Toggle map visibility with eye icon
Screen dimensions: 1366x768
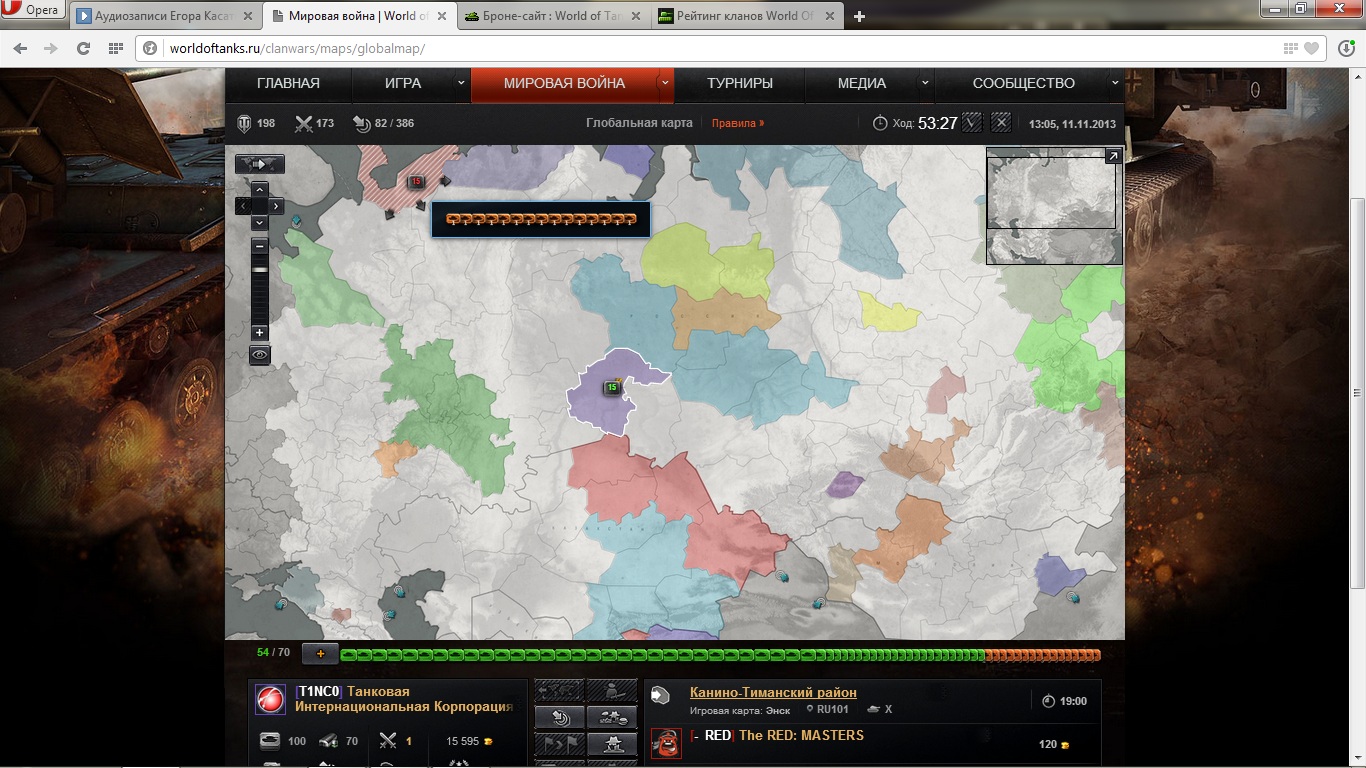pyautogui.click(x=260, y=354)
